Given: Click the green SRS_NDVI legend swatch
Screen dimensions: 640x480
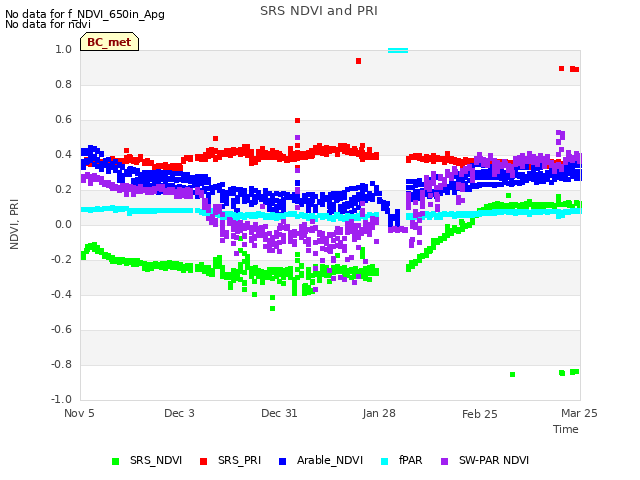Looking at the screenshot, I should 116,462.
